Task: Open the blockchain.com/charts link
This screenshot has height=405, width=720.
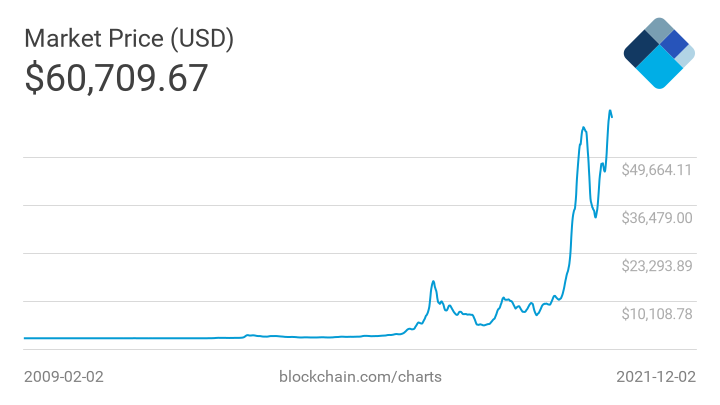Action: pyautogui.click(x=359, y=377)
